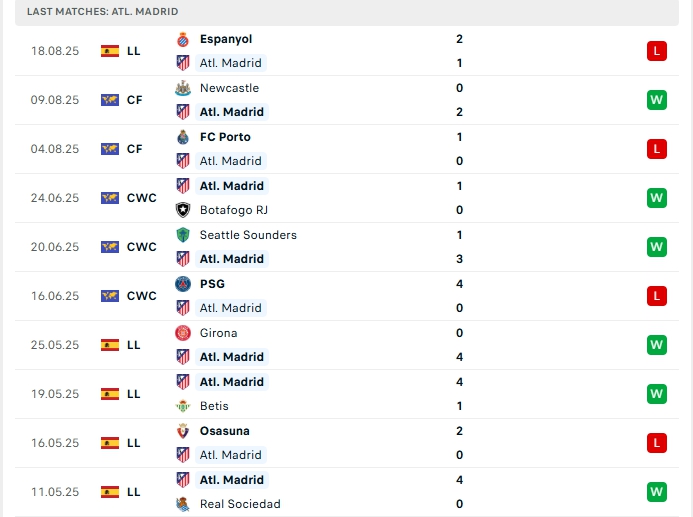This screenshot has height=517, width=693.
Task: Click the Newcastle club crest icon
Action: [183, 88]
